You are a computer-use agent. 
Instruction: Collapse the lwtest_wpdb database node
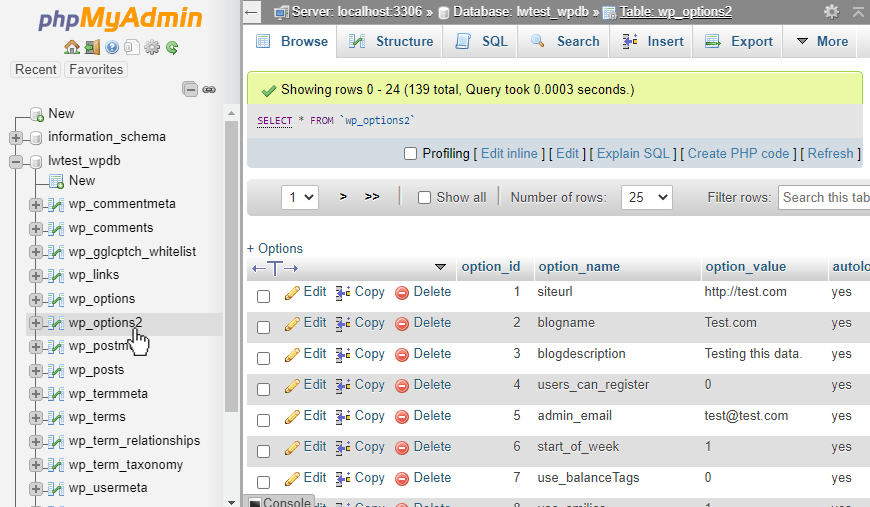(x=16, y=161)
